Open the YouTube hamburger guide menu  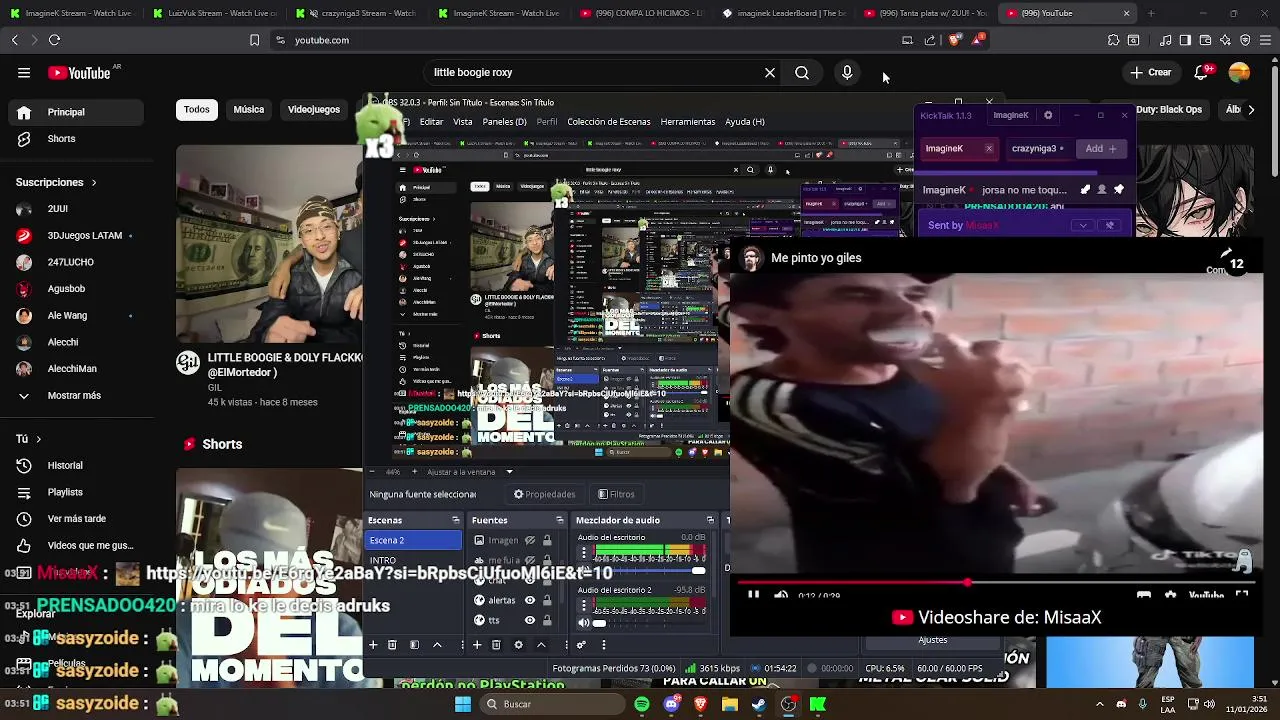coord(24,73)
